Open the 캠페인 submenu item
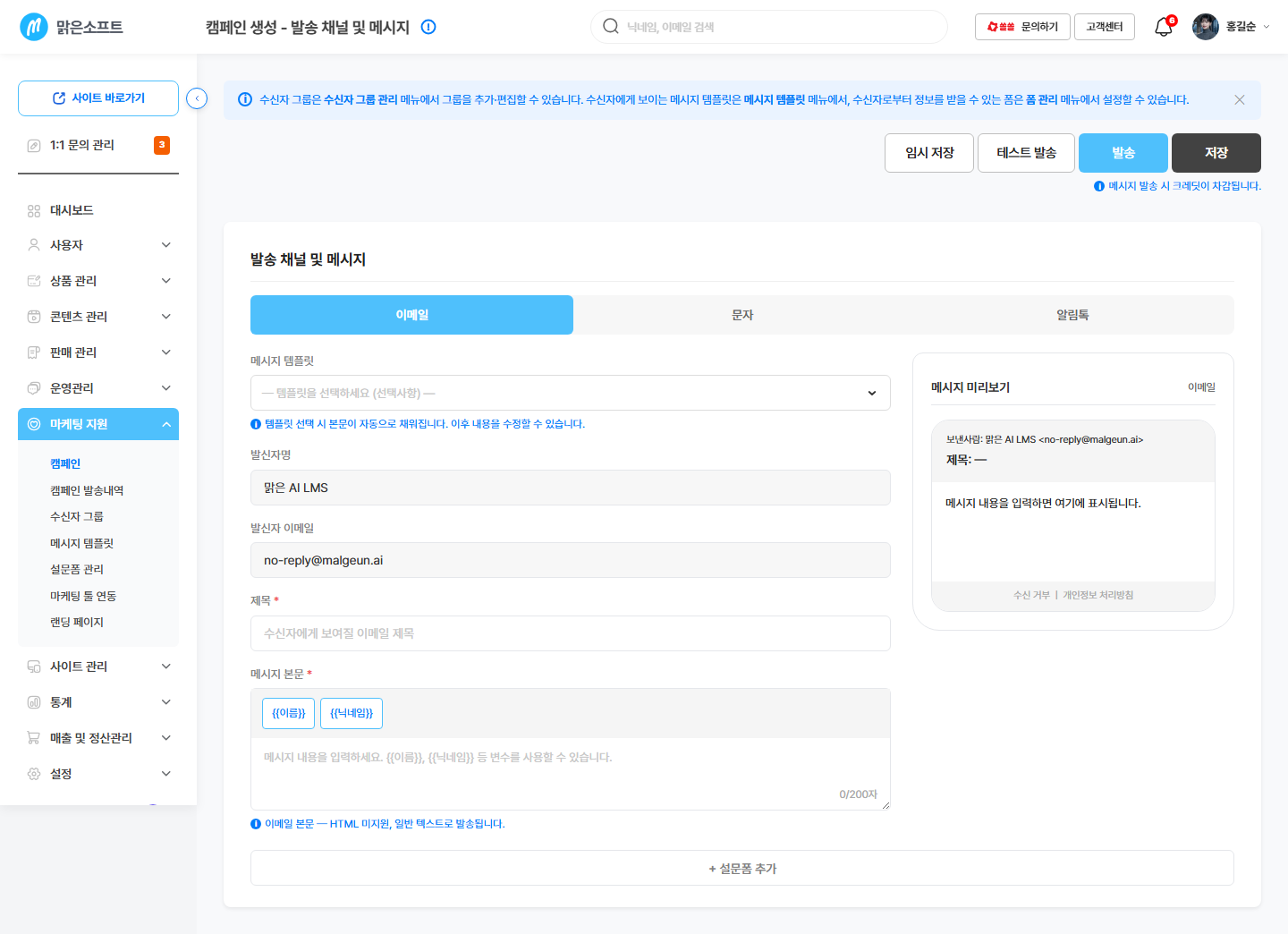This screenshot has height=934, width=1288. tap(65, 463)
